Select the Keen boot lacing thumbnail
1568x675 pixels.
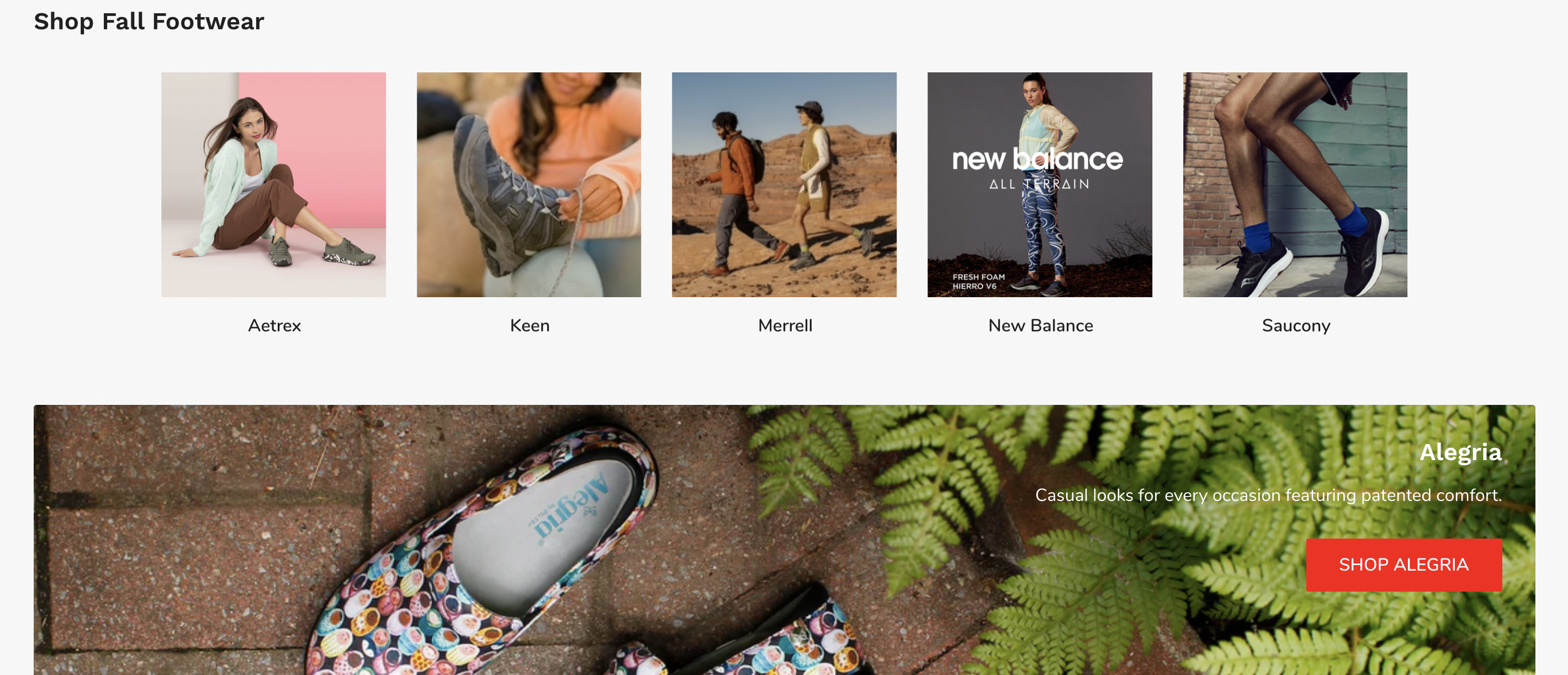tap(528, 184)
